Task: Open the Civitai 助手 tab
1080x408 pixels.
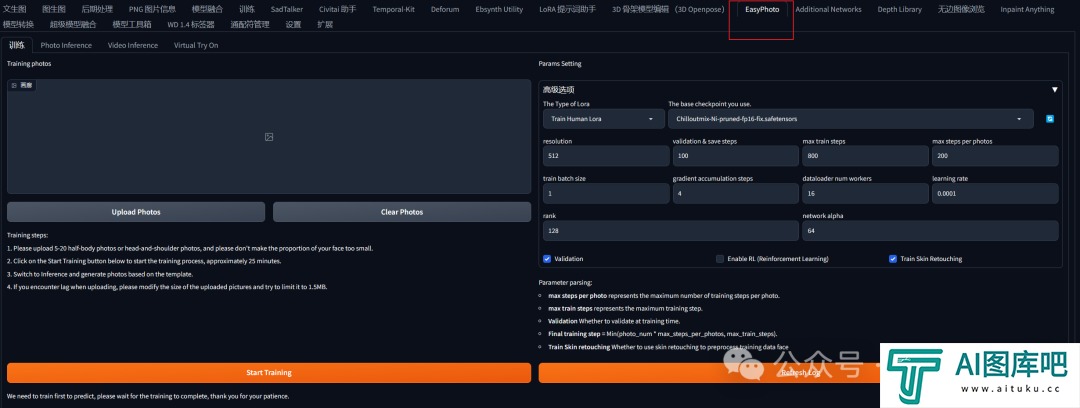Action: [338, 10]
